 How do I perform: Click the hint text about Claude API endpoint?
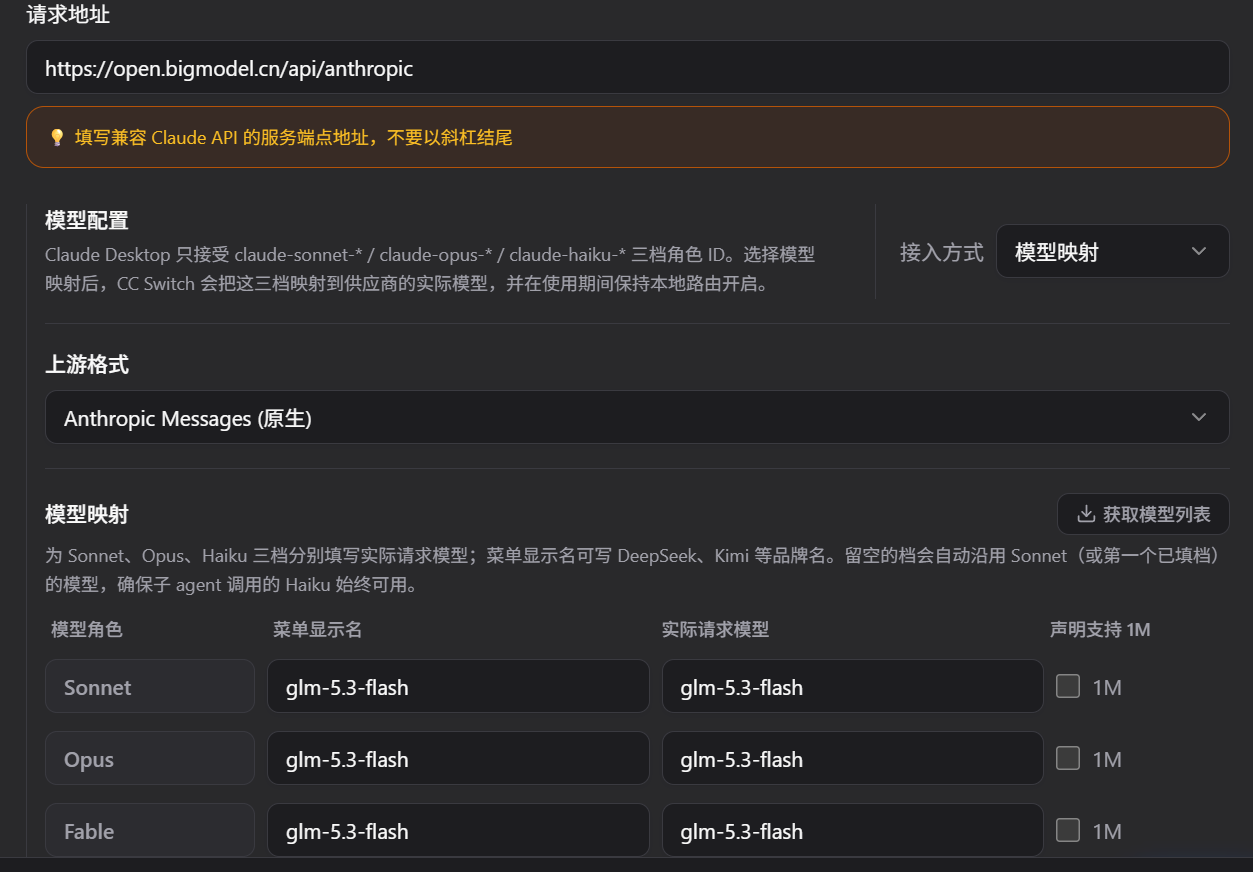pos(294,138)
